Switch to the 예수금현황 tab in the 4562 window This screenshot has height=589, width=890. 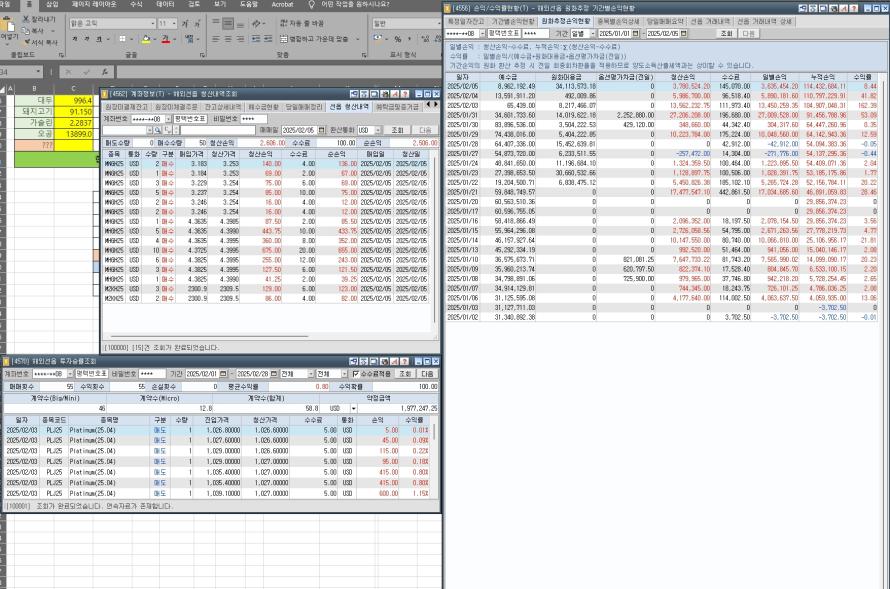click(x=263, y=107)
